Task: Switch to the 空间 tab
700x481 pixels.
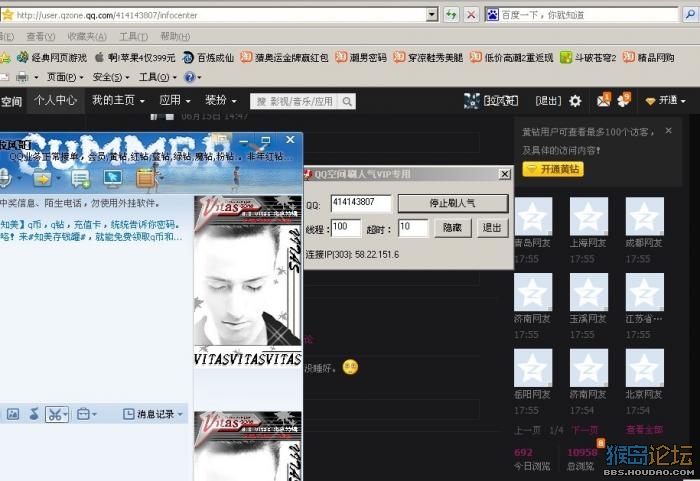Action: 11,101
